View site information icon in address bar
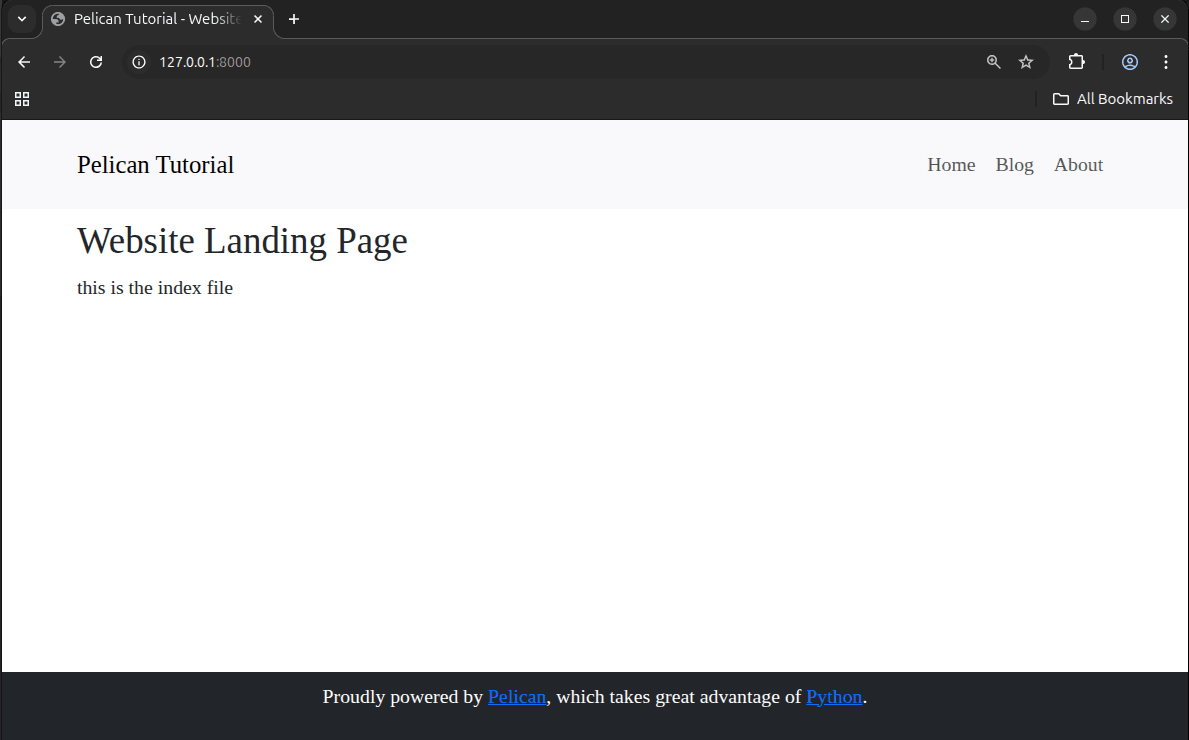 (x=139, y=62)
